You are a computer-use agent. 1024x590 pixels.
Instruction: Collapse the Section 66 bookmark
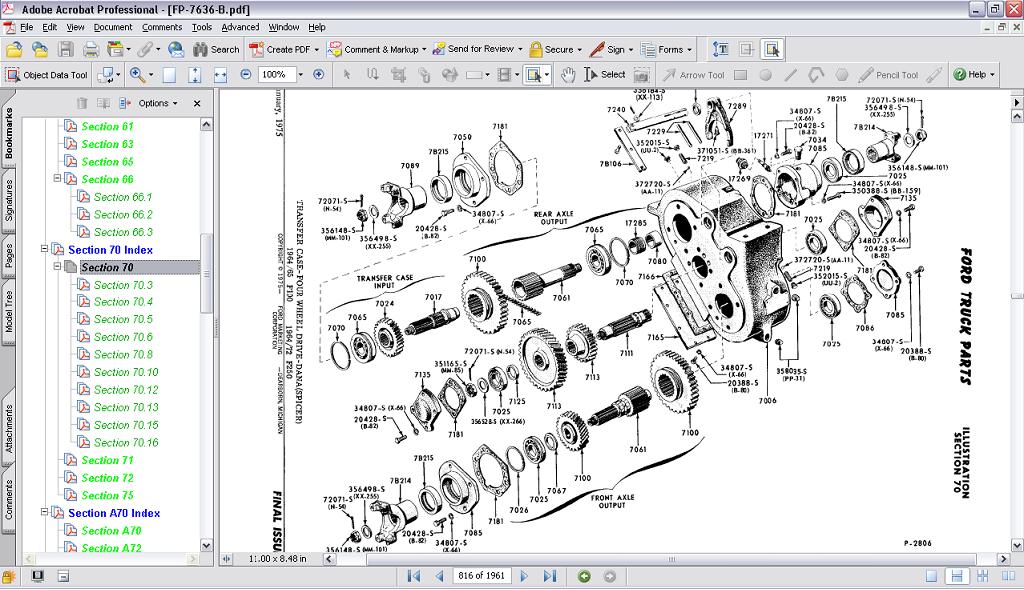pyautogui.click(x=57, y=178)
